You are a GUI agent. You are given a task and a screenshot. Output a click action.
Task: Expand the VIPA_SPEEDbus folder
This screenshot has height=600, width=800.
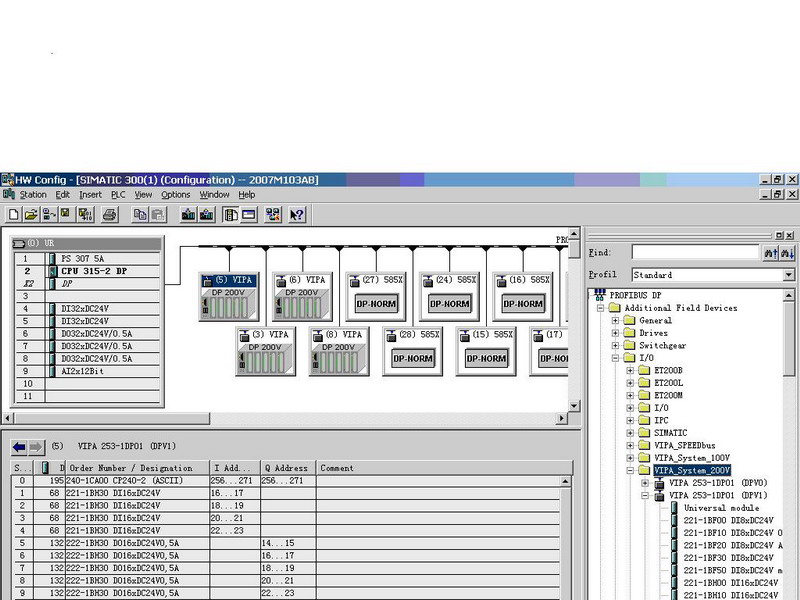point(630,445)
